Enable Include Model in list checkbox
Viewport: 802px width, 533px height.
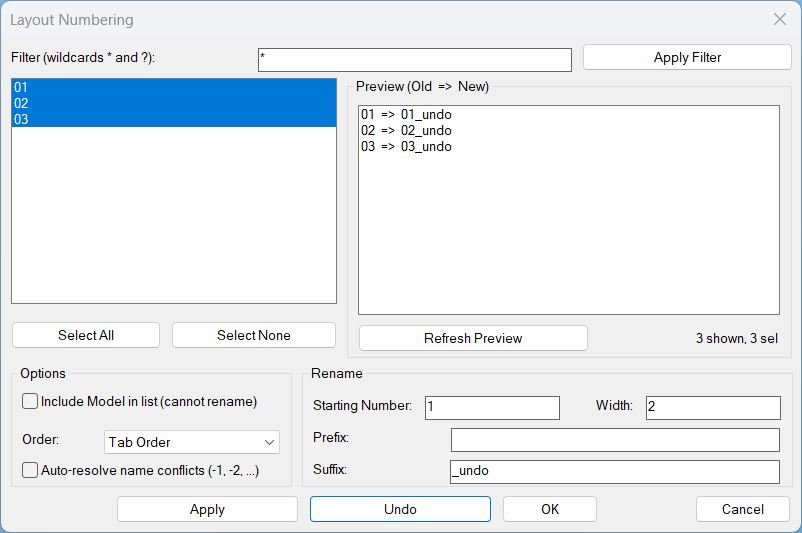pos(31,401)
